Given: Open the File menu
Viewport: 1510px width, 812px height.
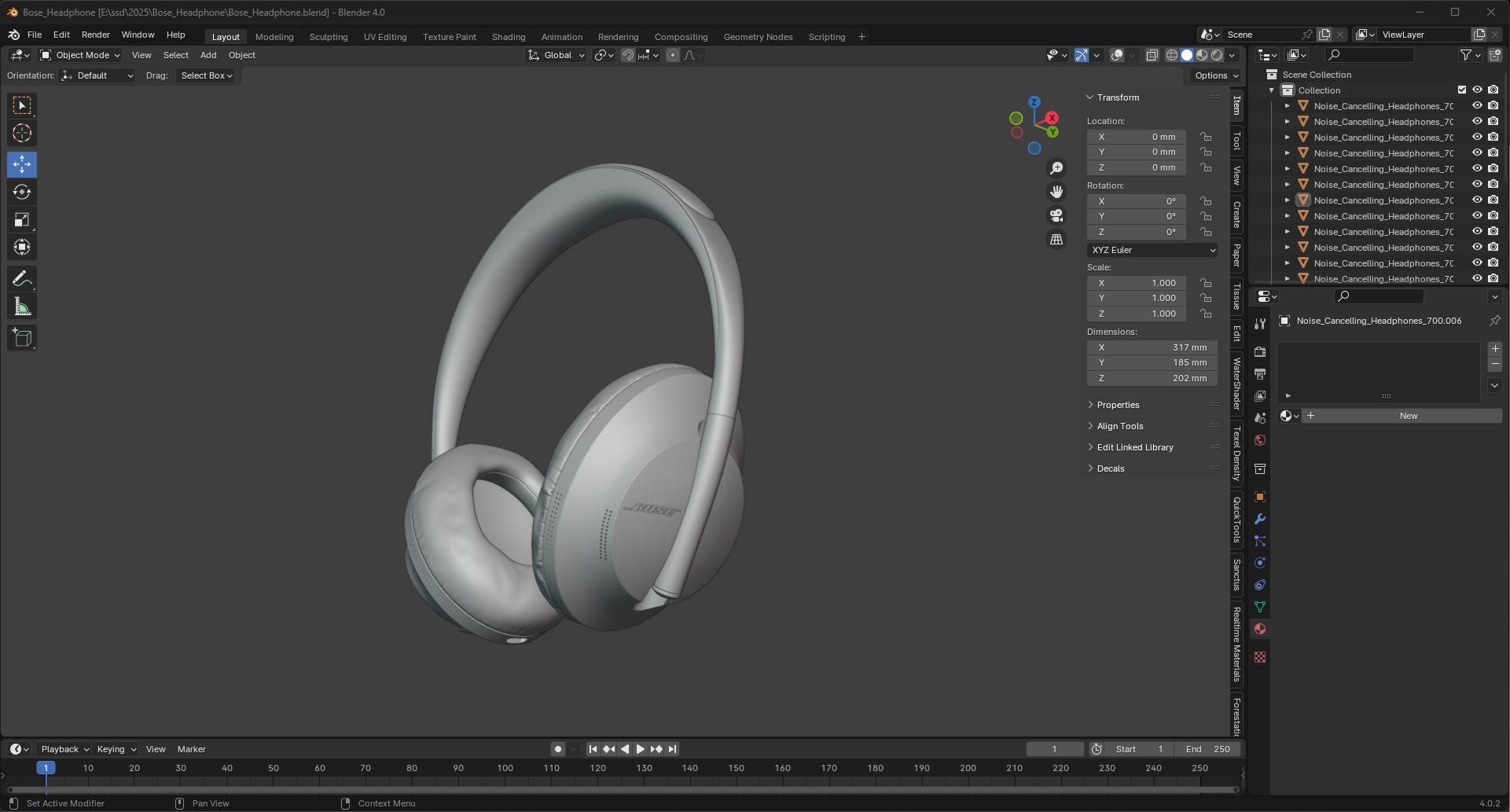Looking at the screenshot, I should pos(35,35).
